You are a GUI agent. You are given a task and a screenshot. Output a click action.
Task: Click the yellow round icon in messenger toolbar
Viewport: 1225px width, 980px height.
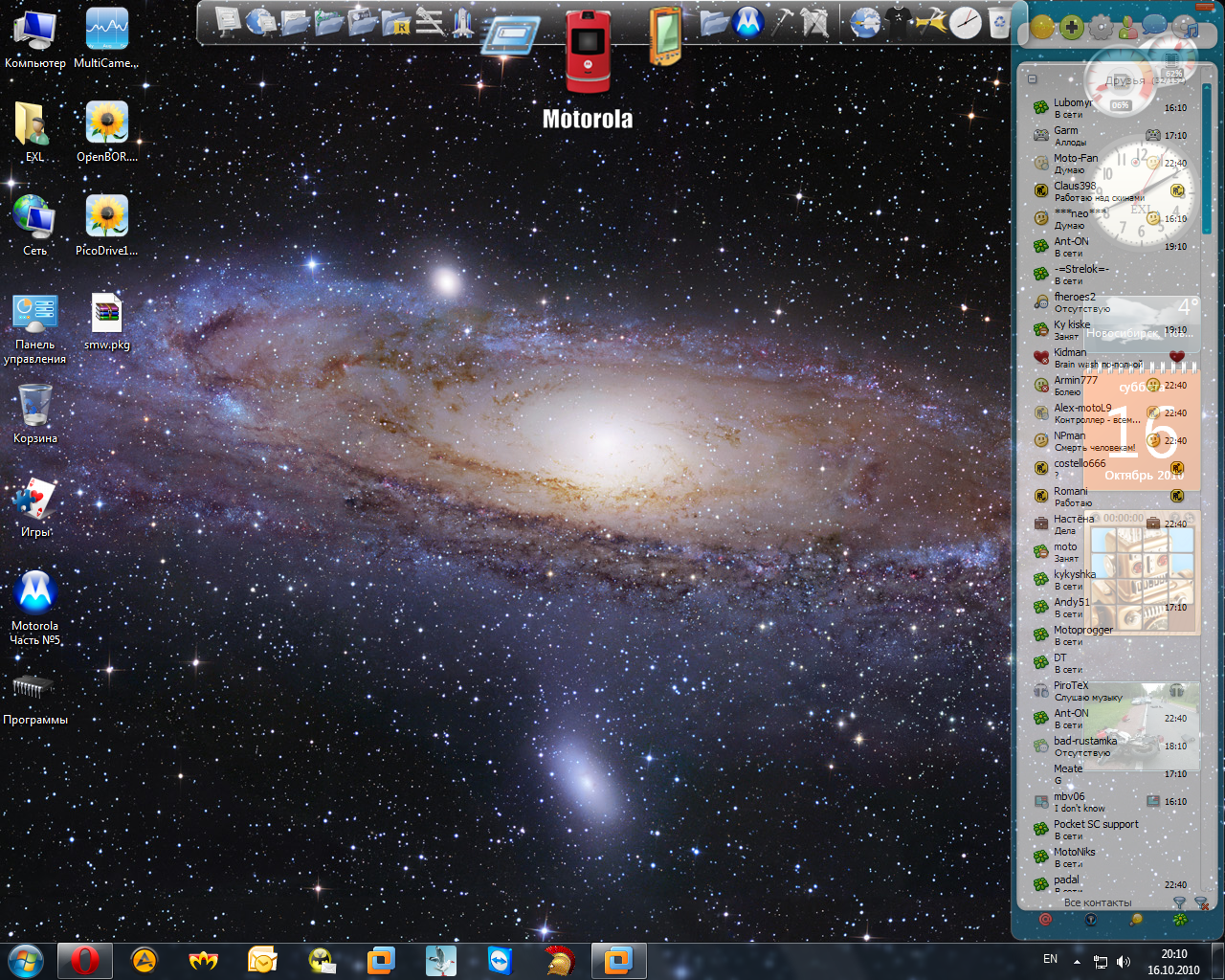(1042, 28)
